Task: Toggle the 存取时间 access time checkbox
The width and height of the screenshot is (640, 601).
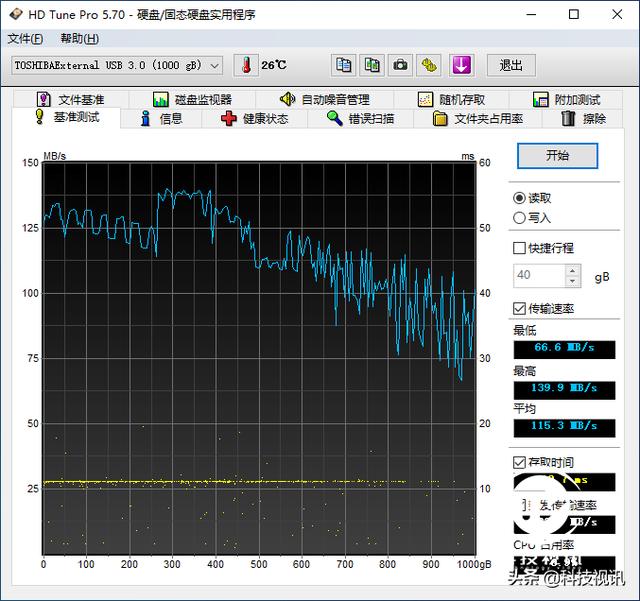Action: (543, 462)
